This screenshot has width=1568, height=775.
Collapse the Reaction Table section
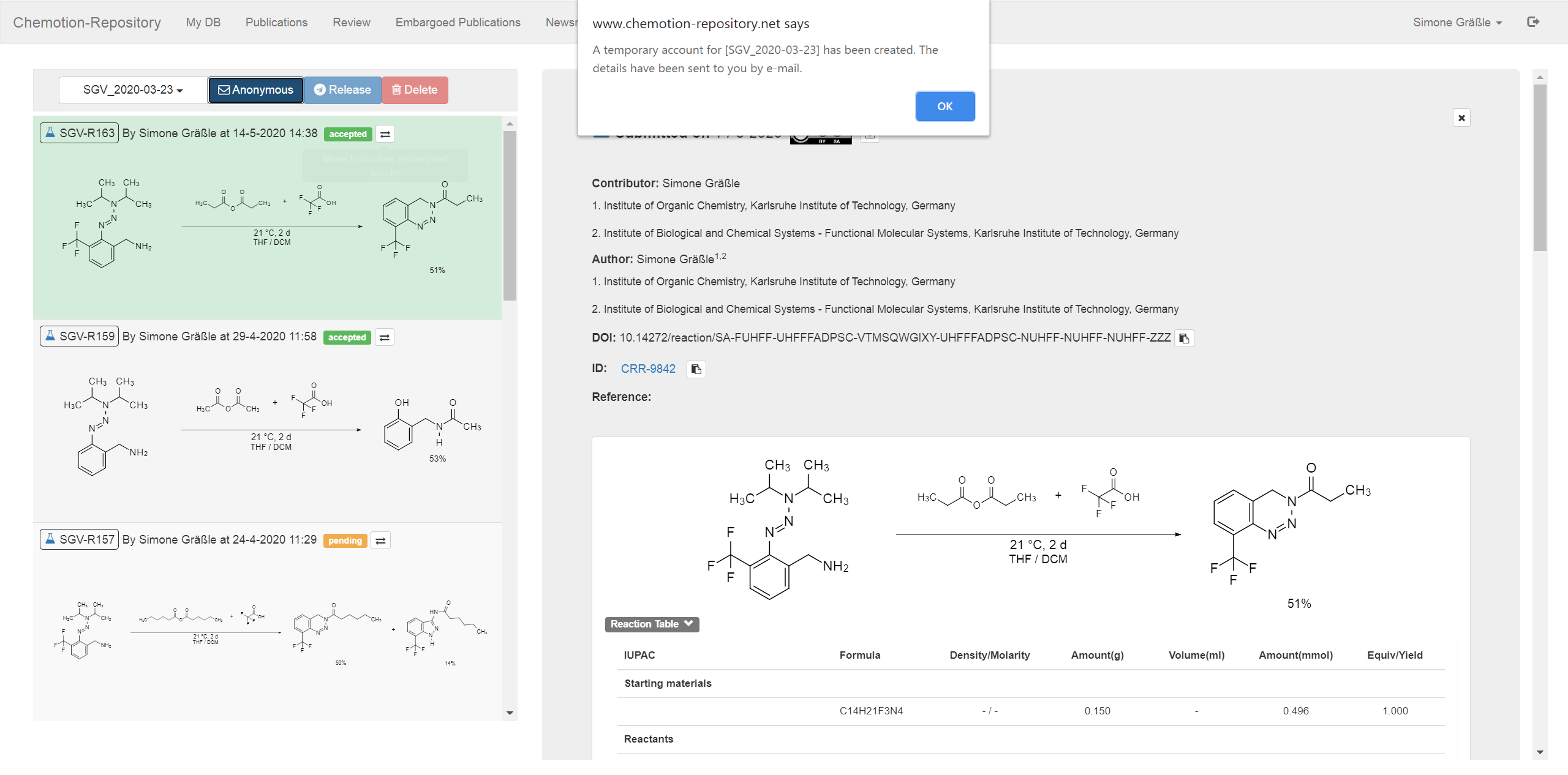(651, 624)
